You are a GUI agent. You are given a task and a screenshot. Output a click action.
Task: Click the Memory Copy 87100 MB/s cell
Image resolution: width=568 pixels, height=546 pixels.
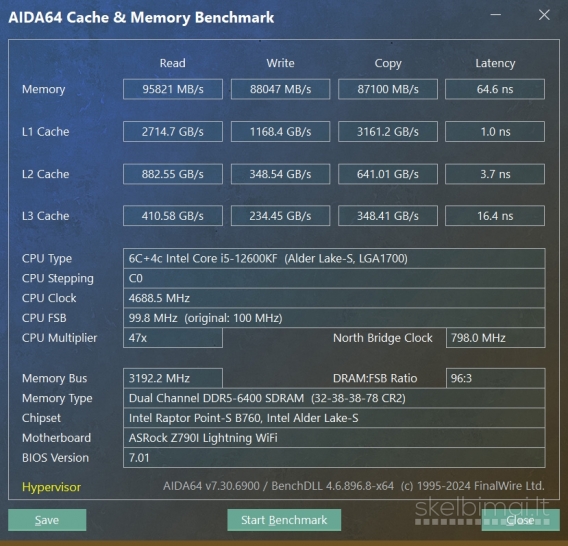click(x=388, y=89)
